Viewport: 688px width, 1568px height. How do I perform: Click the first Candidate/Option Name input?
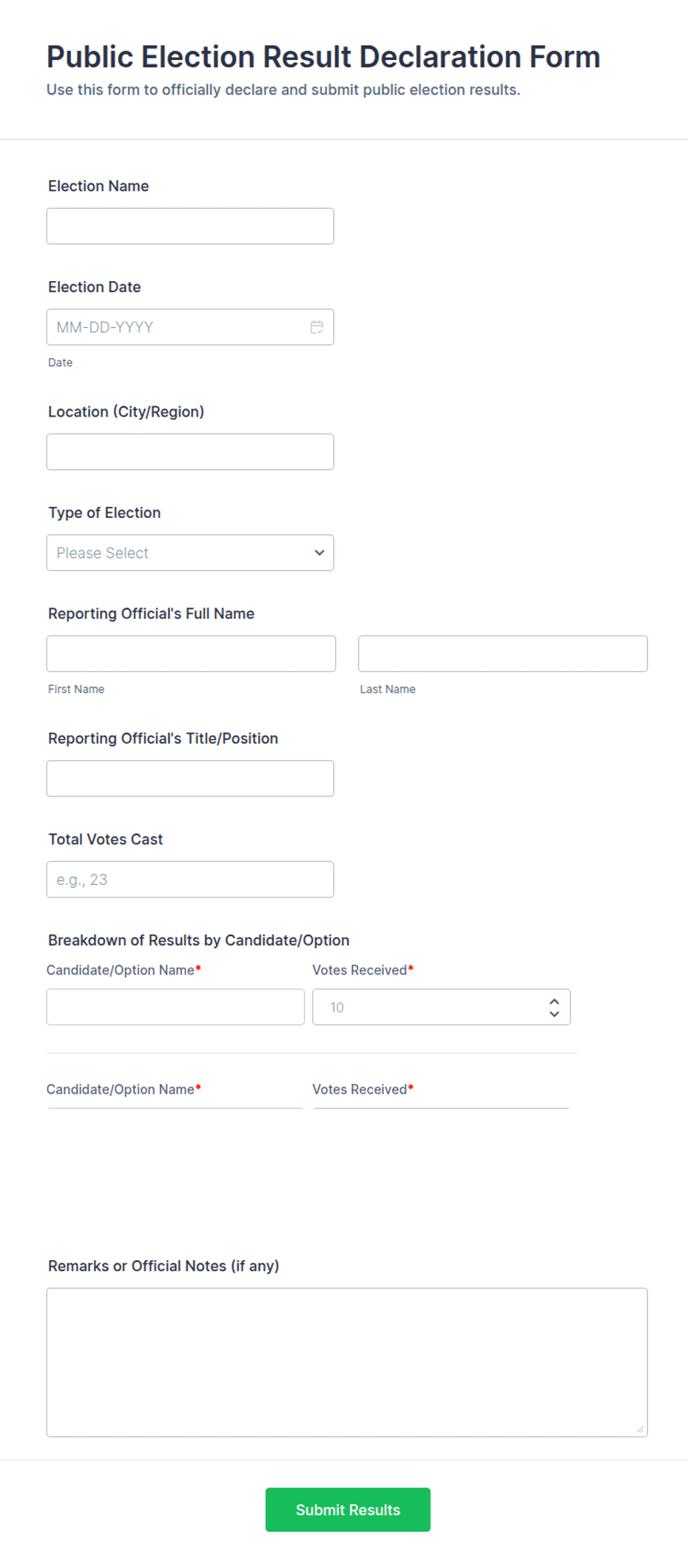click(x=175, y=1007)
